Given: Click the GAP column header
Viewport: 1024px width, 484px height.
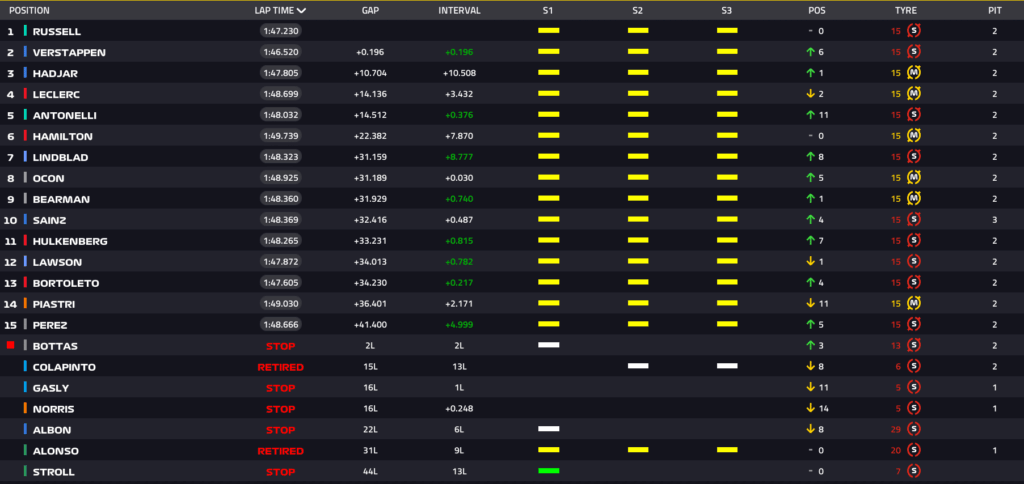Looking at the screenshot, I should (x=370, y=10).
